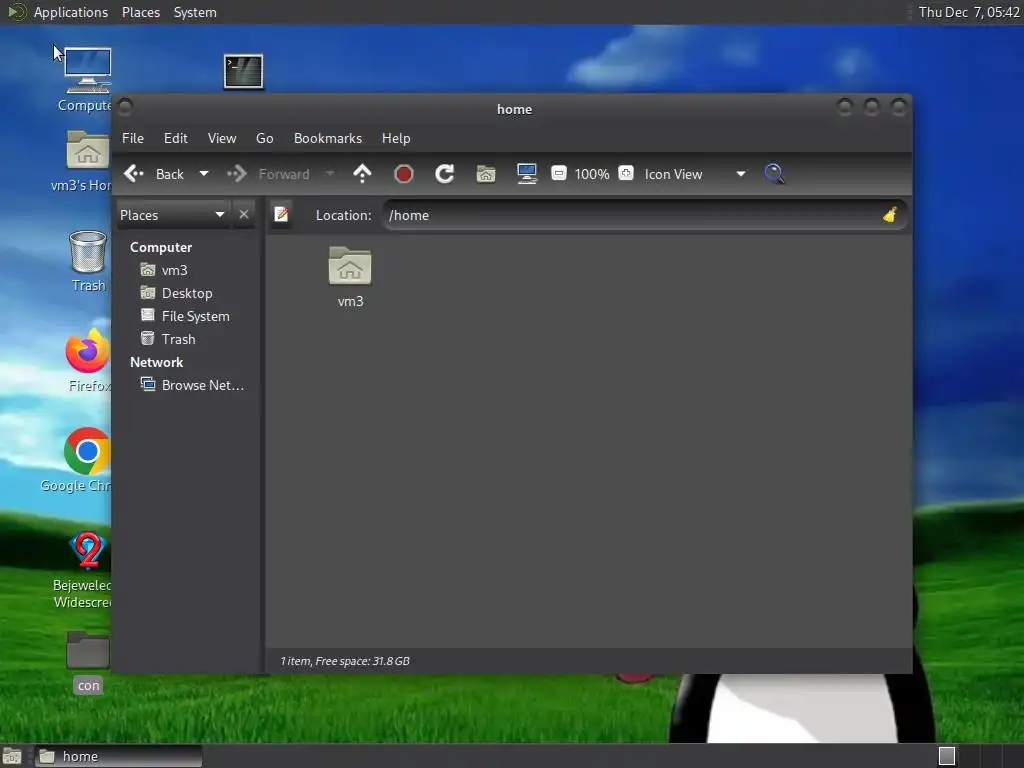Click the Network heading in the sidebar
This screenshot has height=768, width=1024.
coord(156,362)
